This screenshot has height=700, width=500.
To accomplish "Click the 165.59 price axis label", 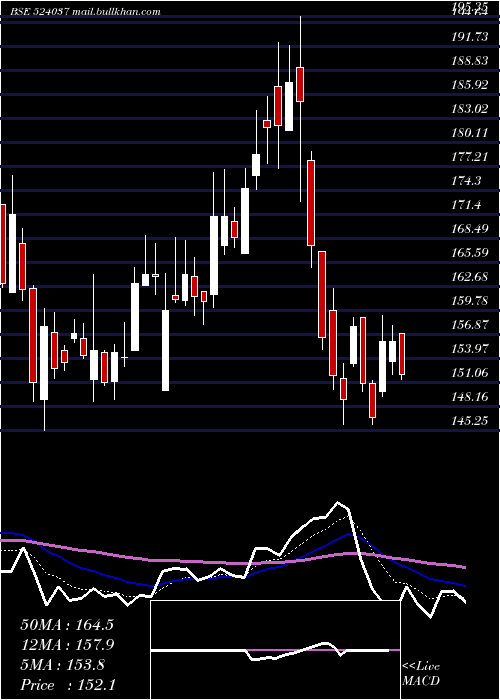I will coord(470,253).
